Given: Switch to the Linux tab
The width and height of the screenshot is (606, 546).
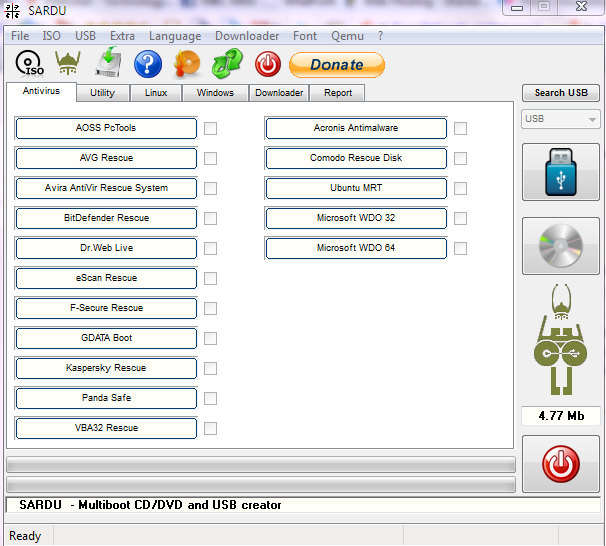Looking at the screenshot, I should click(156, 93).
